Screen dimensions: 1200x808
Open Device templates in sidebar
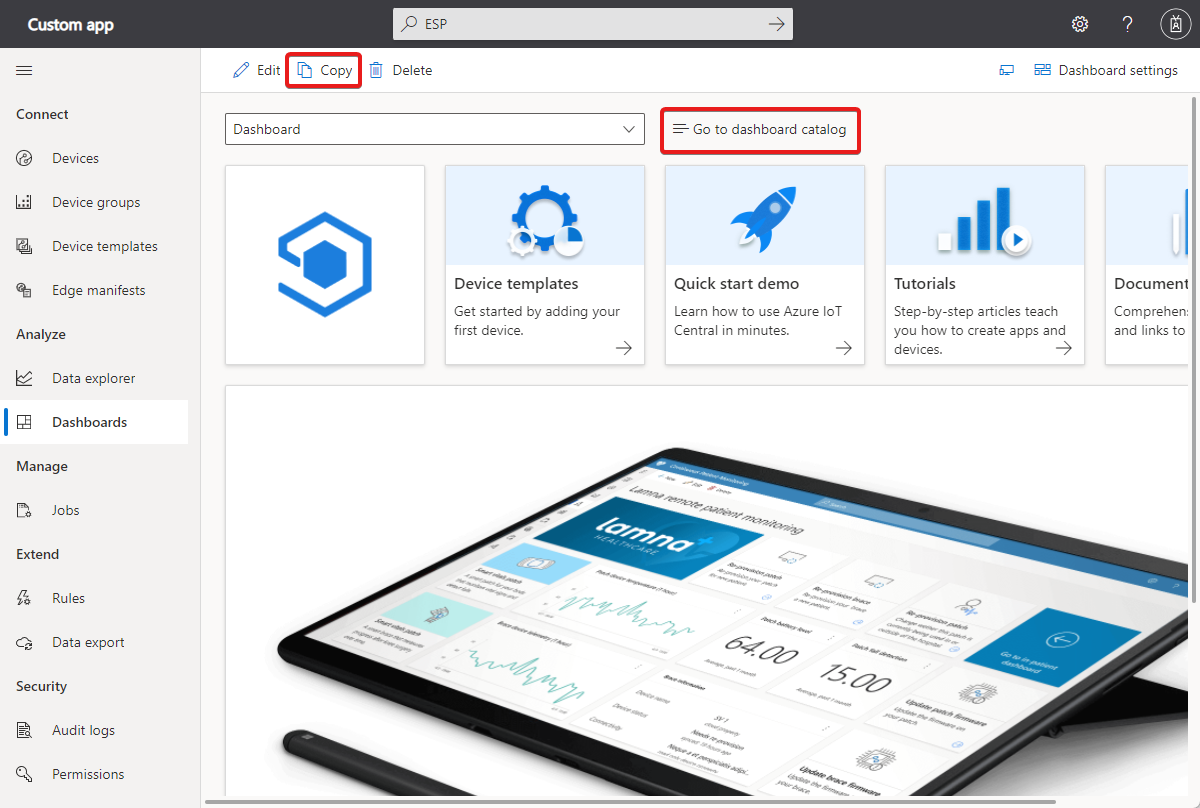pyautogui.click(x=104, y=246)
